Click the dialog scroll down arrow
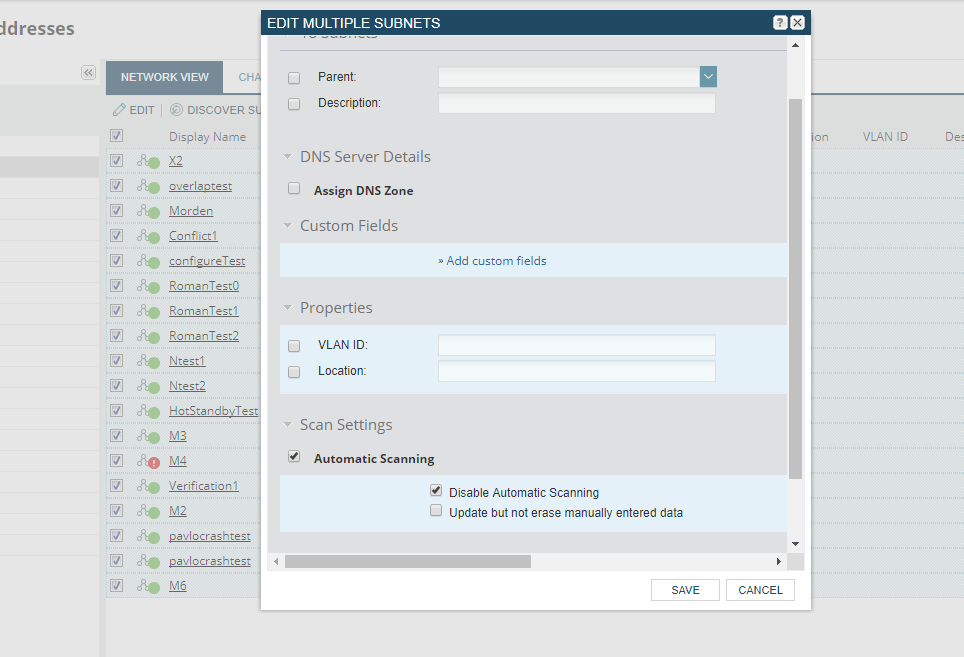This screenshot has height=657, width=964. (x=795, y=544)
